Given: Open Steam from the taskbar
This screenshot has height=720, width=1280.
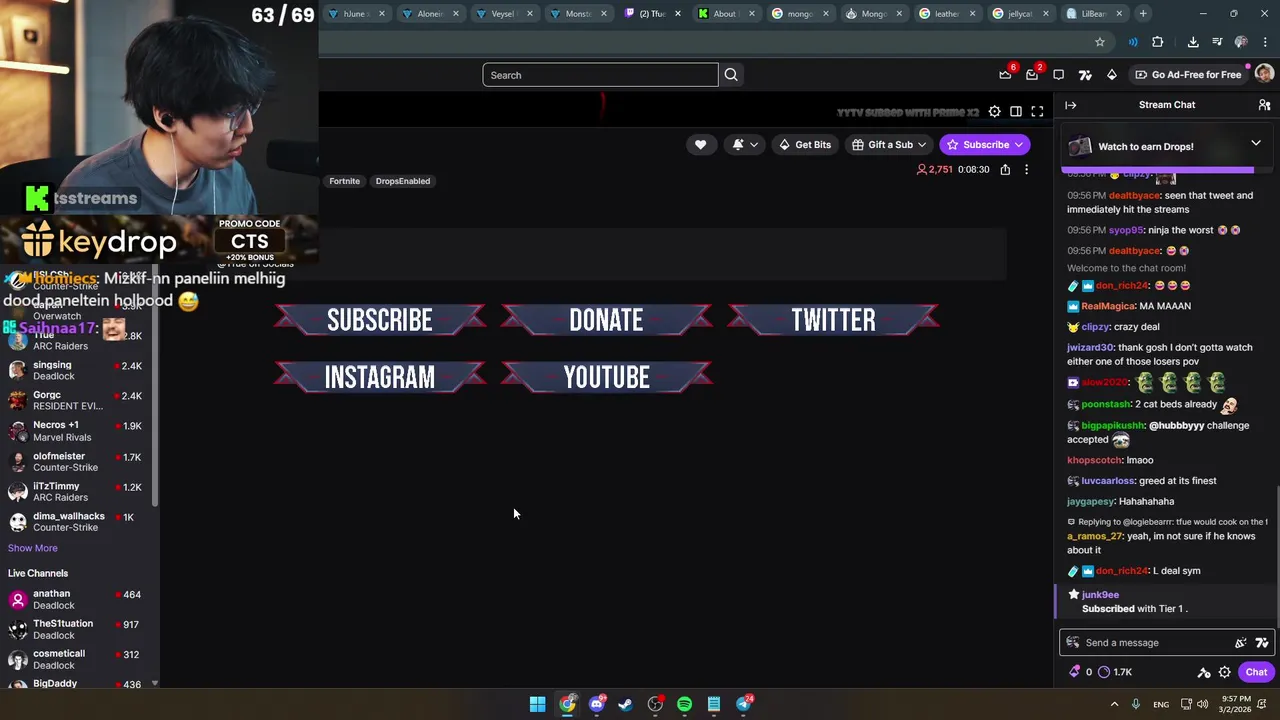Looking at the screenshot, I should [626, 704].
